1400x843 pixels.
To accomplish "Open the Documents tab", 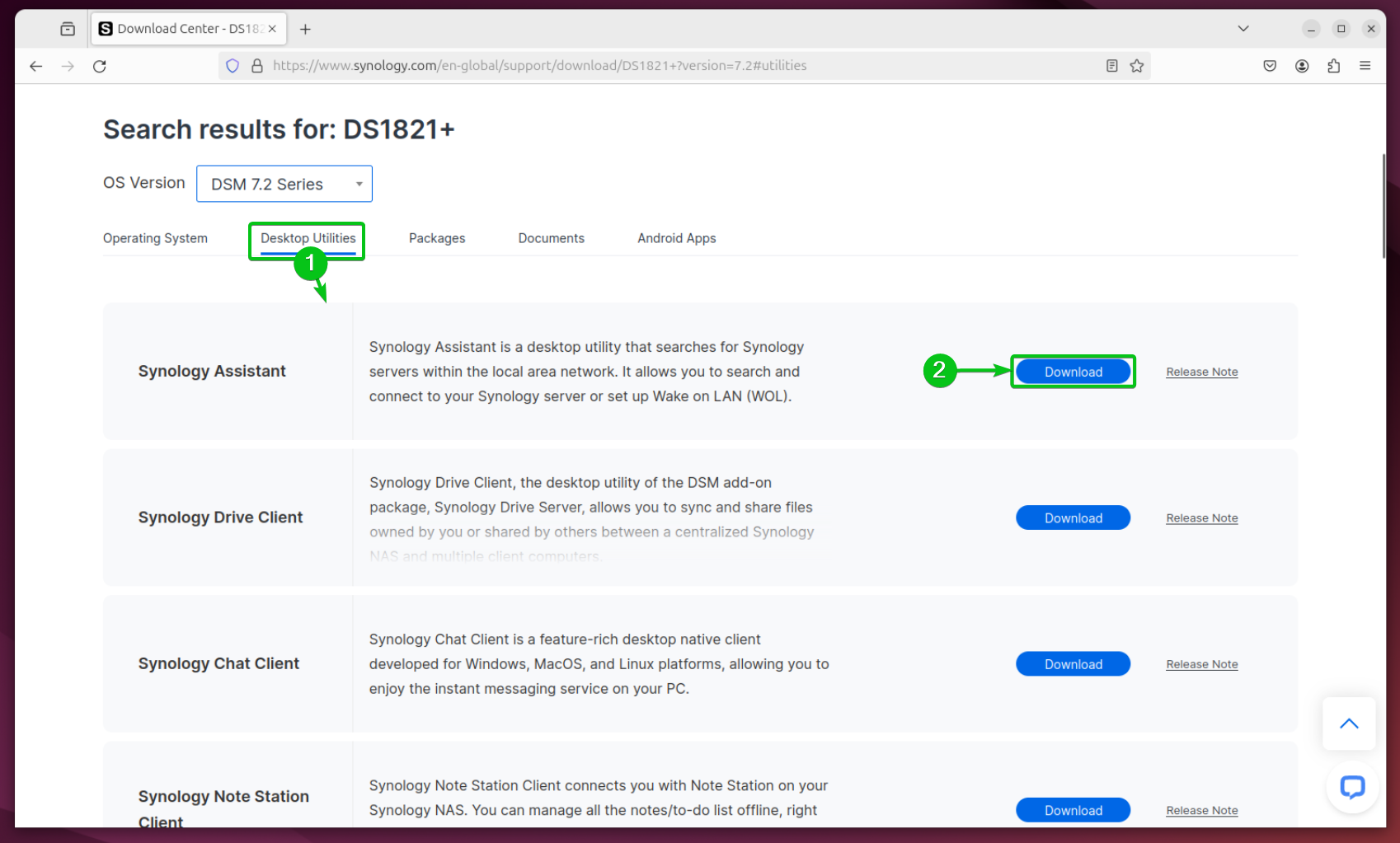I will click(x=552, y=238).
